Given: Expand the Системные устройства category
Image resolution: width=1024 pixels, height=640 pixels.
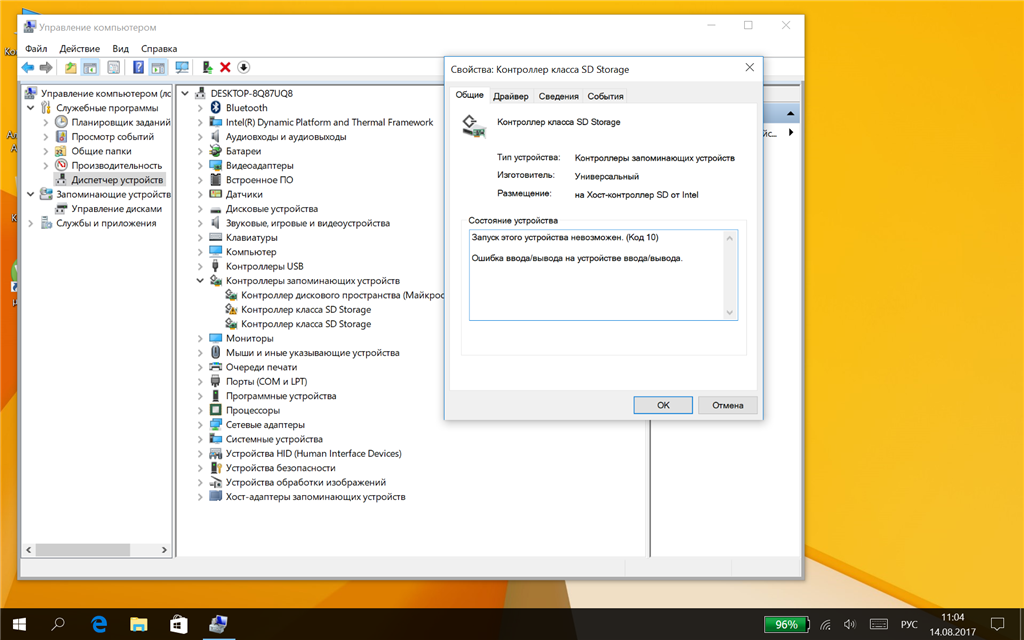Looking at the screenshot, I should point(200,439).
